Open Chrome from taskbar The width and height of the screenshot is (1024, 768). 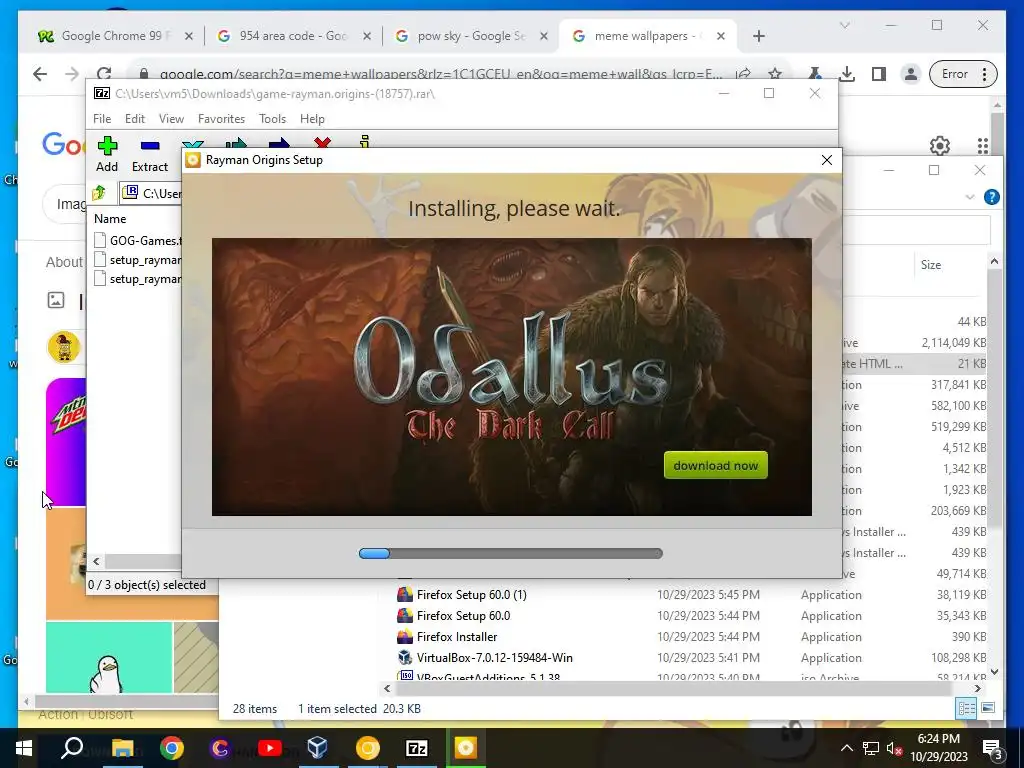171,748
